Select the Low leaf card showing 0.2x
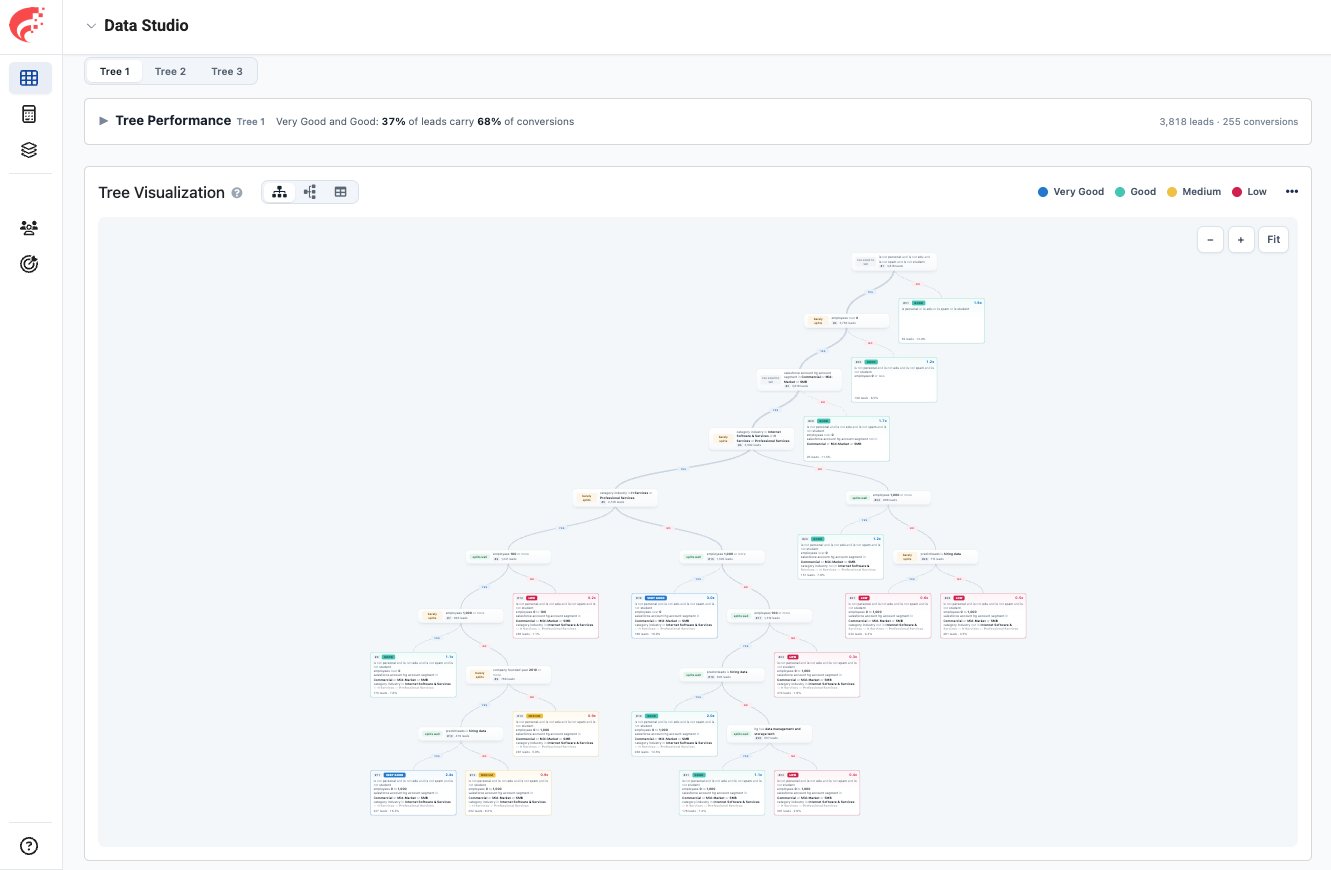The width and height of the screenshot is (1331, 870). tap(555, 616)
